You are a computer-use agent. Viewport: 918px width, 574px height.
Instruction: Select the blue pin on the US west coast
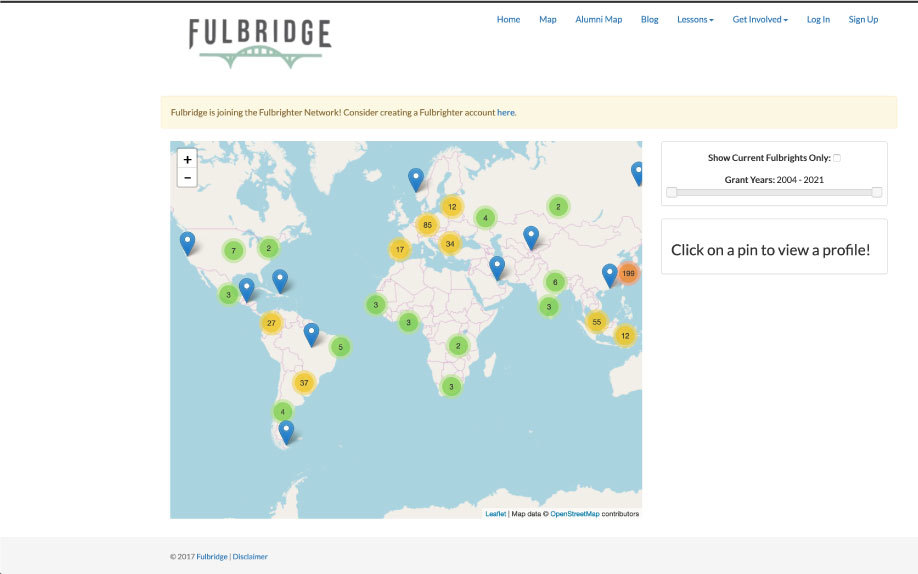click(187, 243)
